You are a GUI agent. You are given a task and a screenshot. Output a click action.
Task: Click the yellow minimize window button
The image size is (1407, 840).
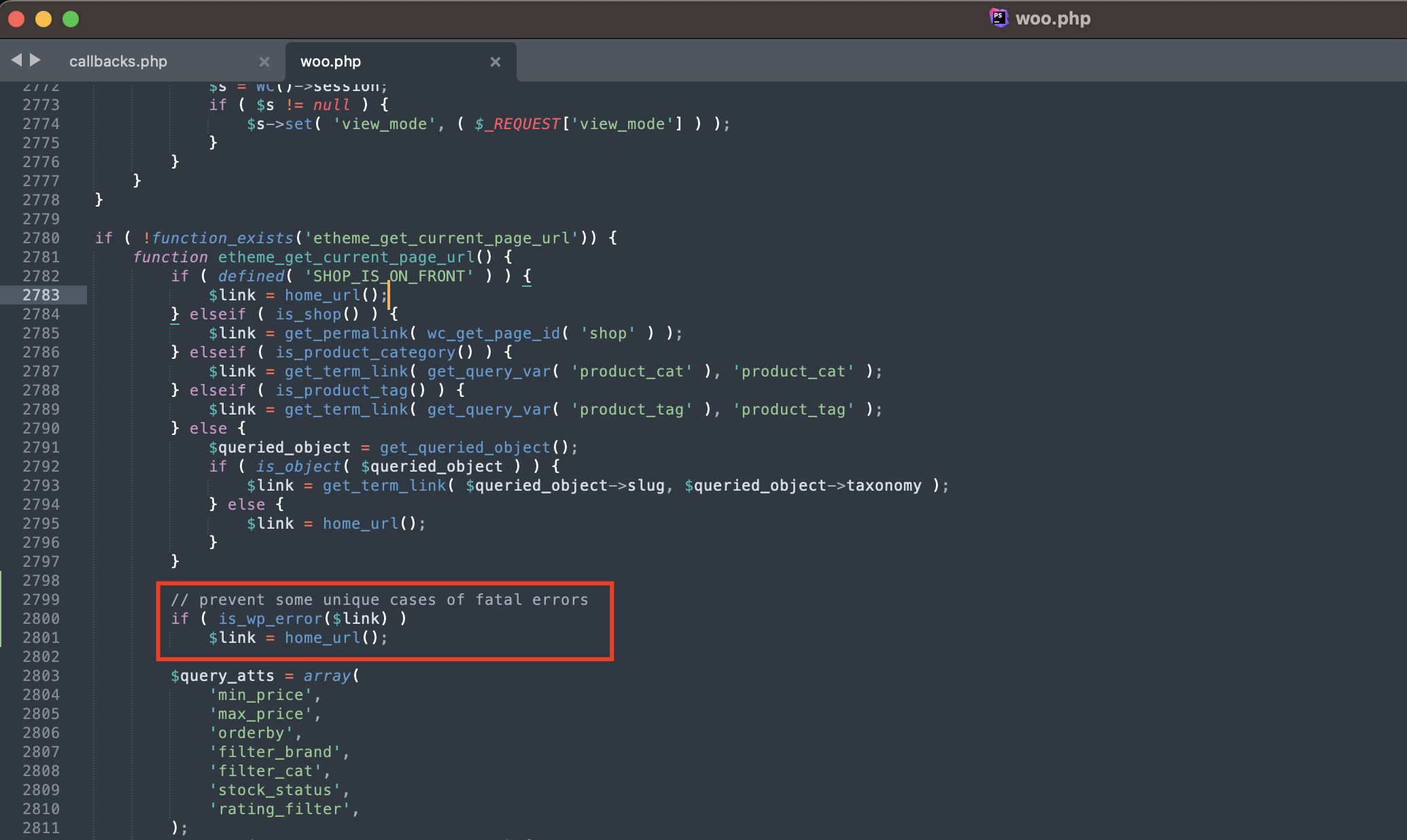[x=44, y=19]
